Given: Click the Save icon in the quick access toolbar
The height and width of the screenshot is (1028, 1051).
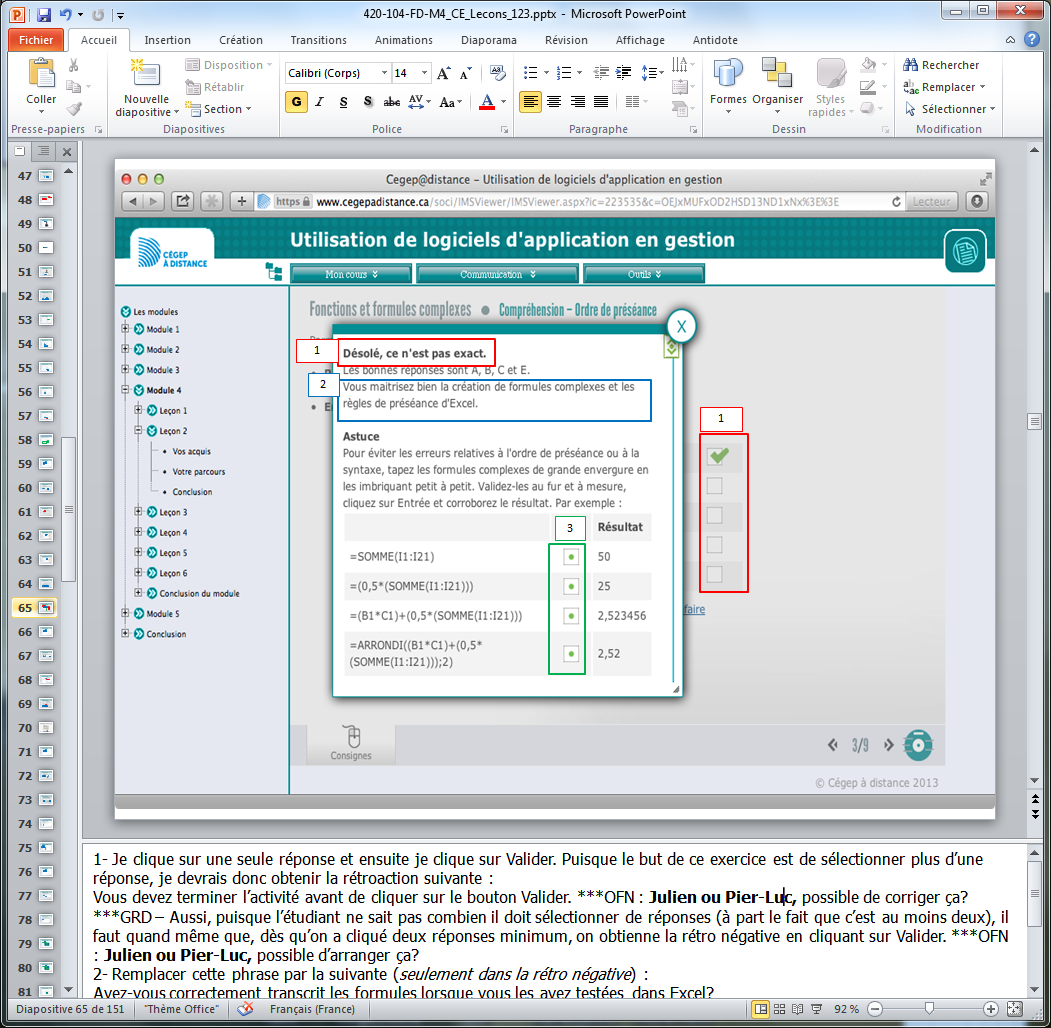Looking at the screenshot, I should click(x=44, y=15).
